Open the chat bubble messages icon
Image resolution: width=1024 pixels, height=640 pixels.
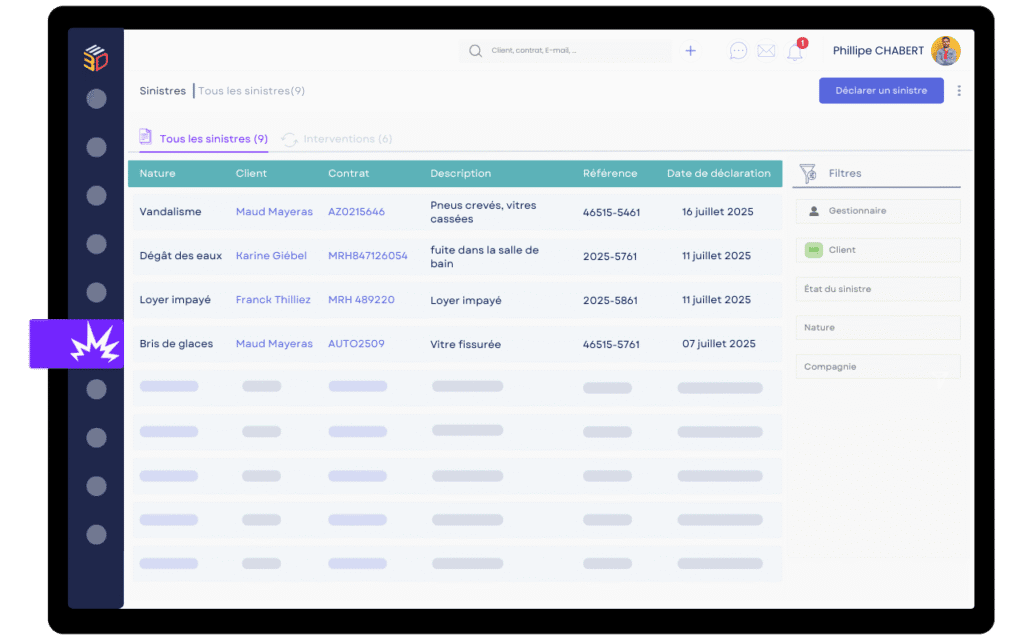(x=738, y=51)
